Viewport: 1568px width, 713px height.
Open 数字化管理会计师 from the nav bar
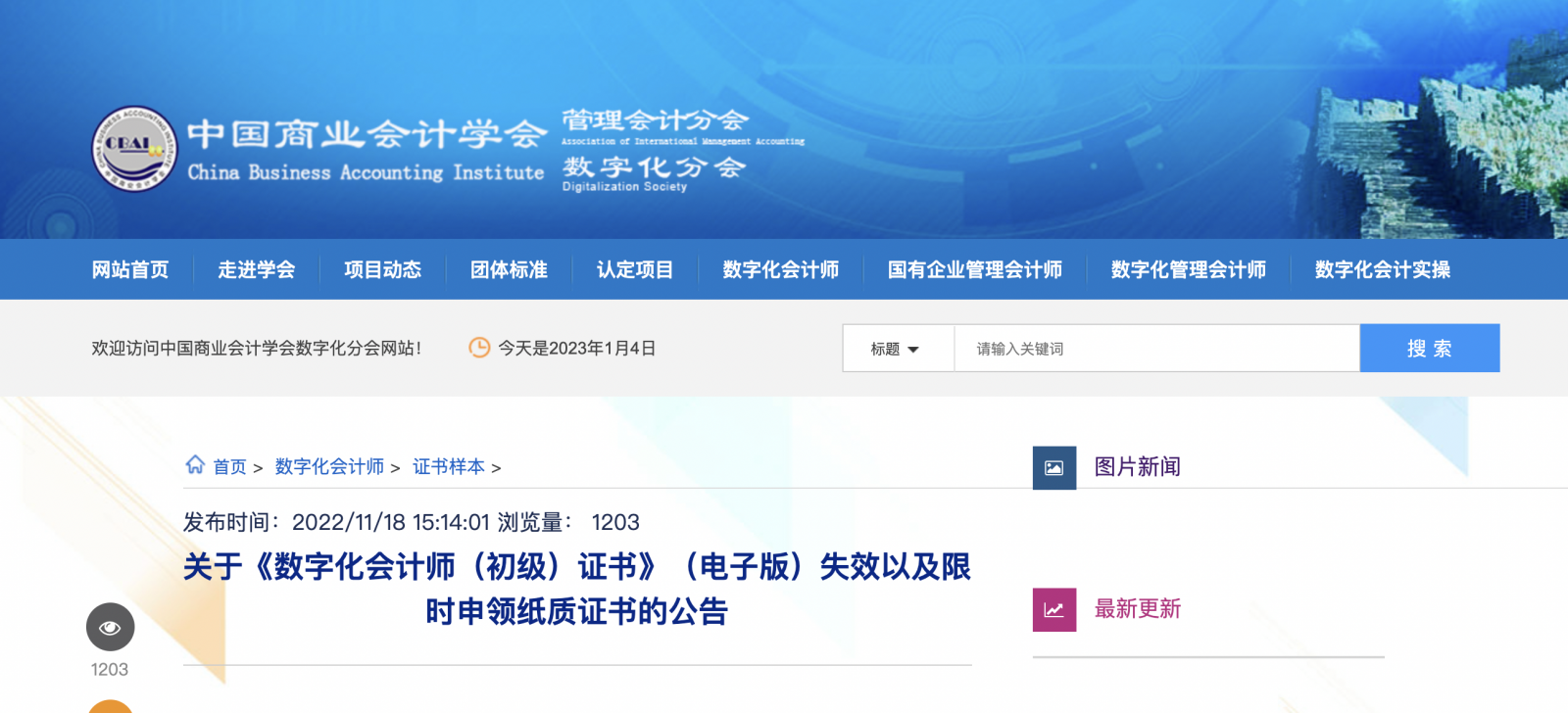[x=1189, y=269]
